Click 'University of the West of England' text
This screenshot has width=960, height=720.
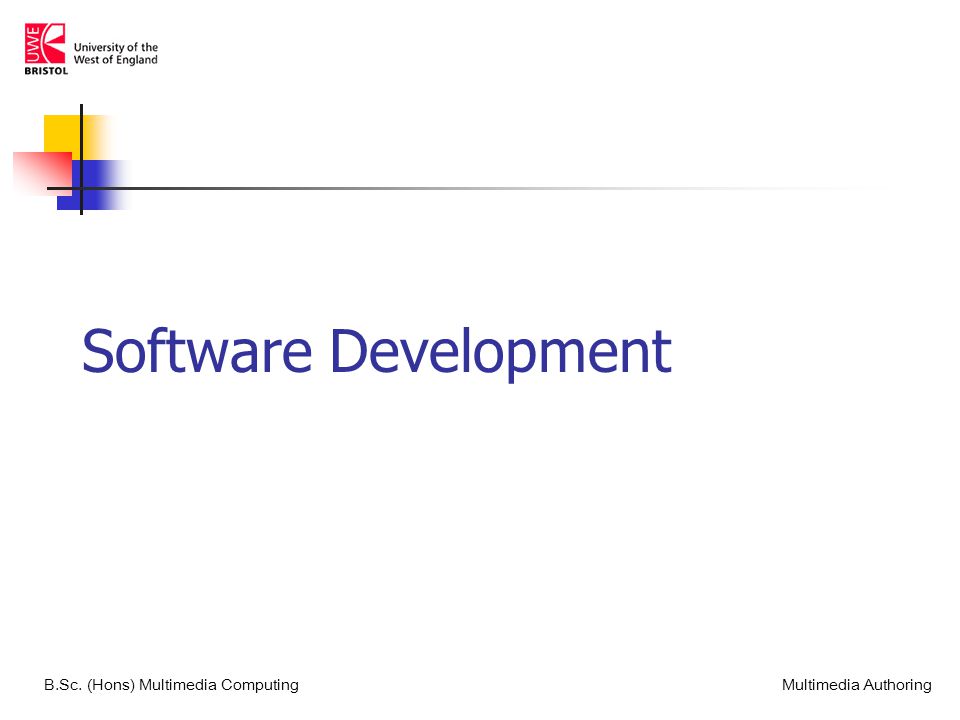[116, 53]
